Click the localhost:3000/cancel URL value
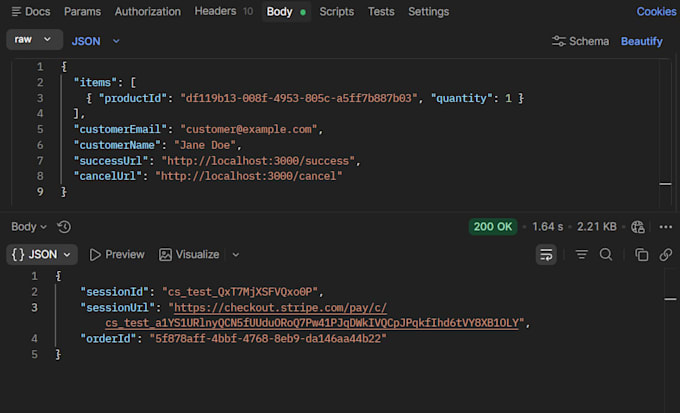 point(248,177)
